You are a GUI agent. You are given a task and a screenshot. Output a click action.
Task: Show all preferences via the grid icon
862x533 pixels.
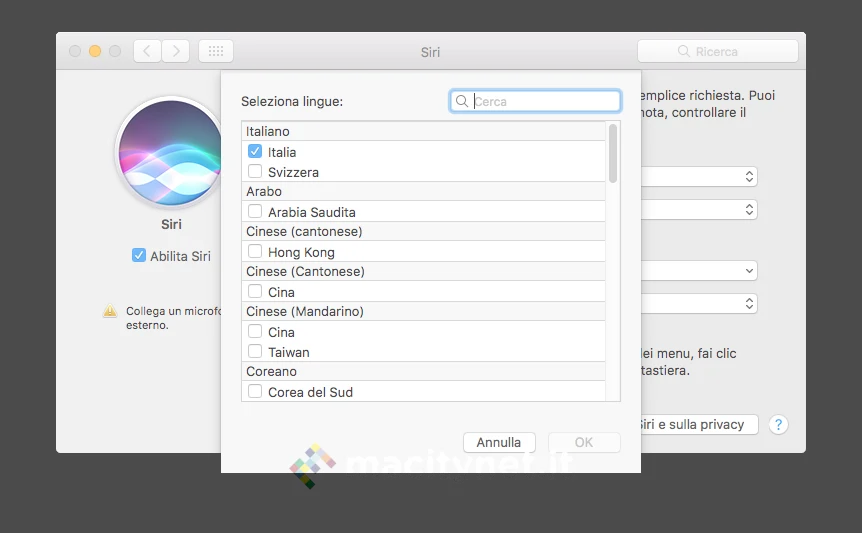(x=216, y=51)
